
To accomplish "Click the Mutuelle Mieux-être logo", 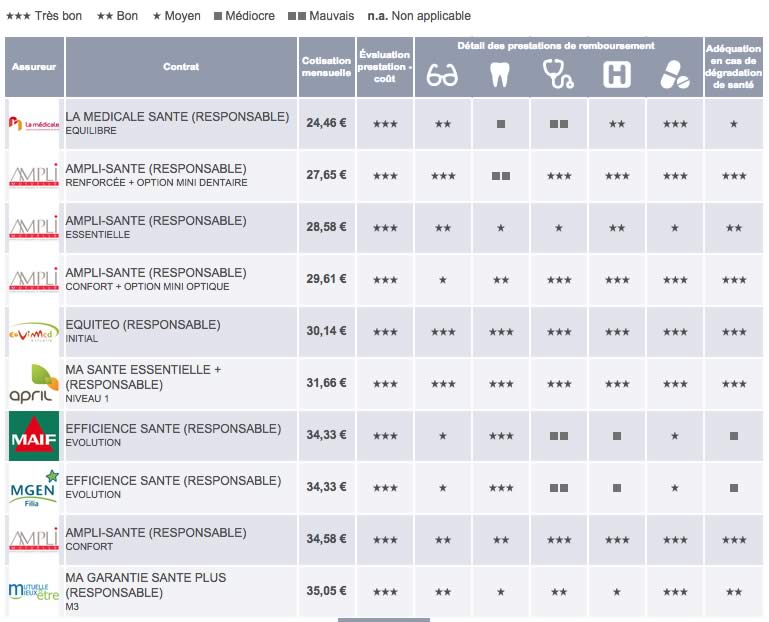I will coord(33,592).
